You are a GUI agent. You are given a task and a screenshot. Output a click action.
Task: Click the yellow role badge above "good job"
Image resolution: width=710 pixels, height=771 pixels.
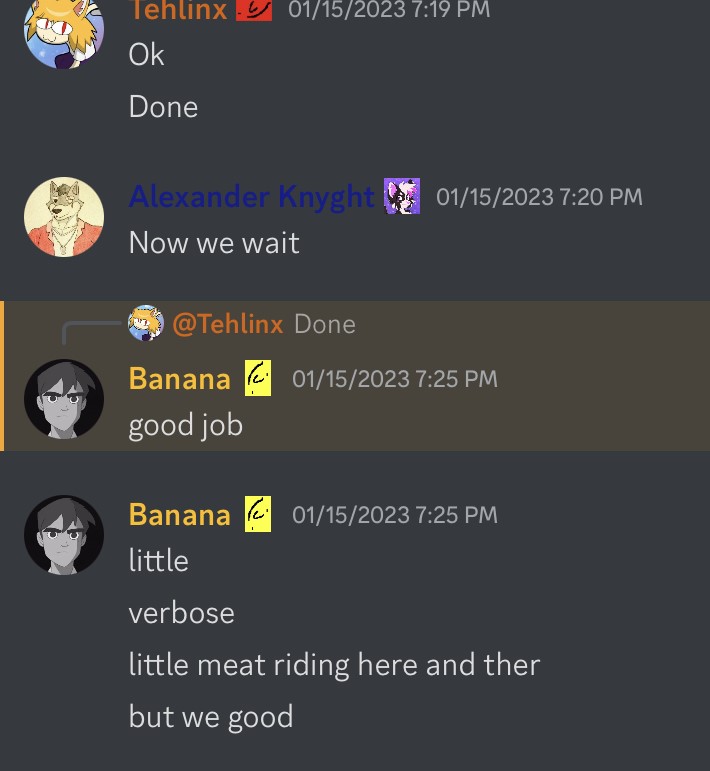(258, 379)
